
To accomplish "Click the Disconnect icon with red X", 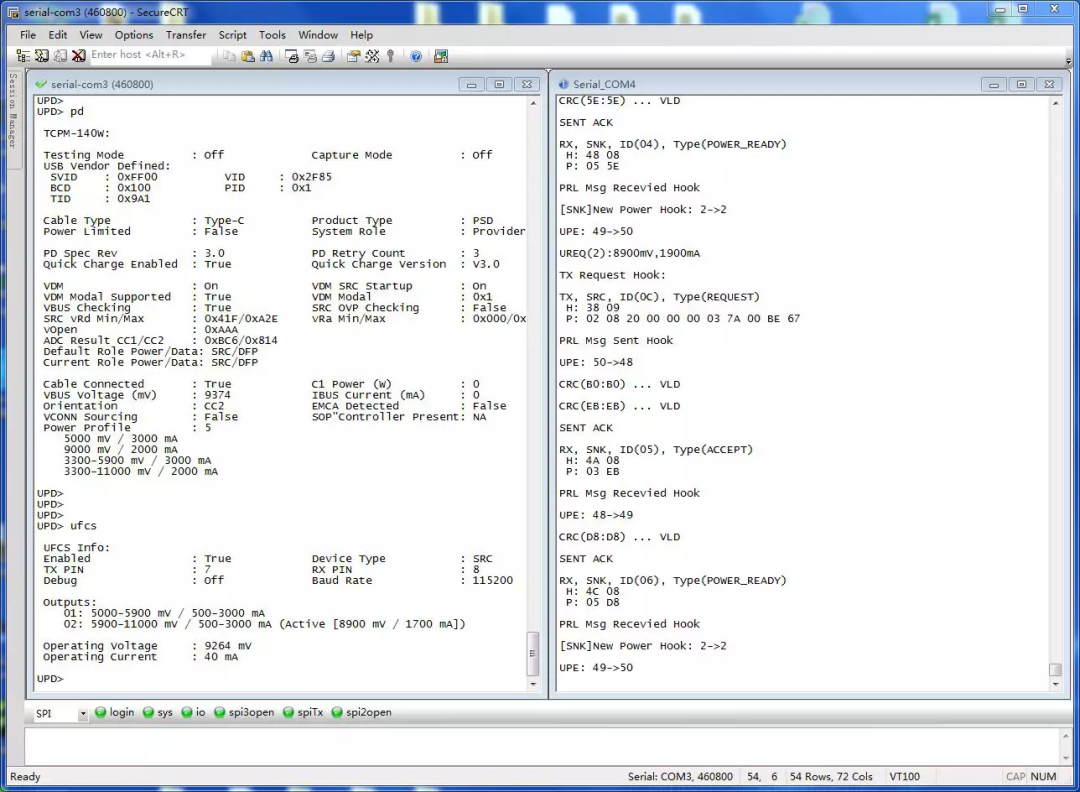I will point(79,56).
